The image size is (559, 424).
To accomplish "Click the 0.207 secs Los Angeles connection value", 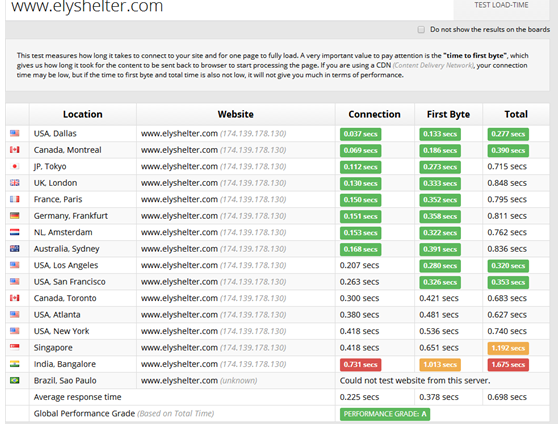I will [x=359, y=265].
